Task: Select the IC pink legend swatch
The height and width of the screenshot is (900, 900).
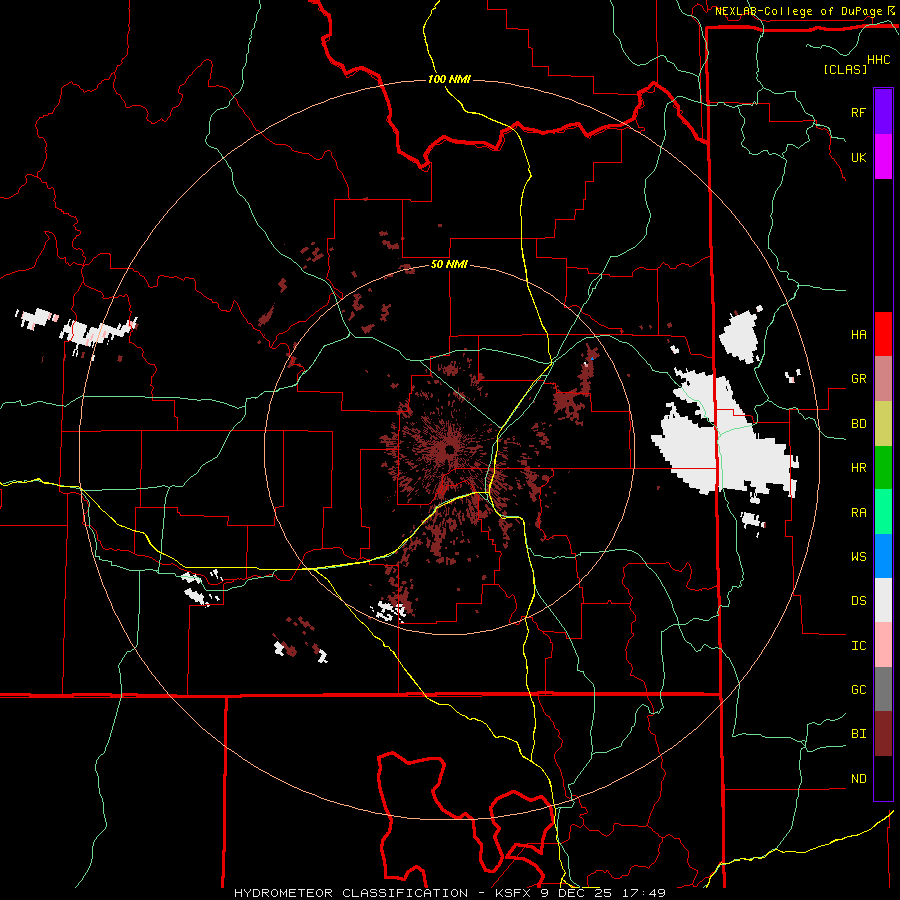Action: (883, 645)
